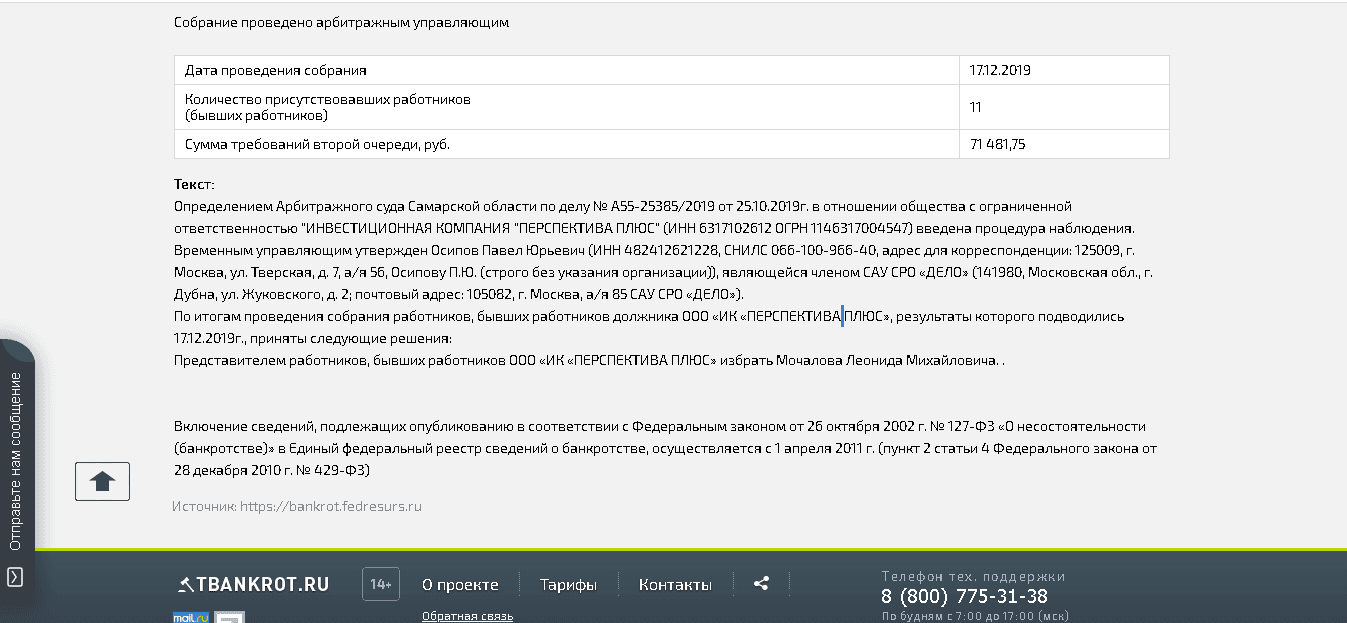Click the support phone number 8 (800) 775-31-38
This screenshot has width=1347, height=623.
[x=964, y=597]
